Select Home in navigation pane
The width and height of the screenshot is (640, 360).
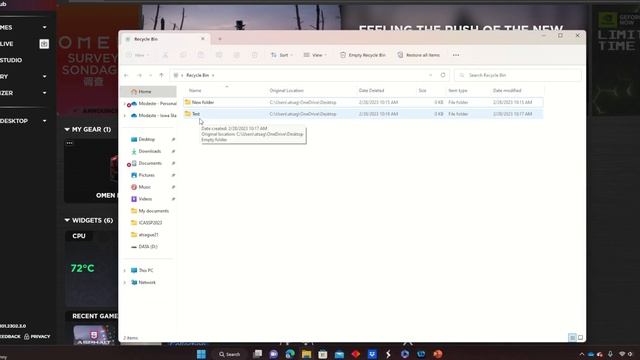(x=148, y=91)
